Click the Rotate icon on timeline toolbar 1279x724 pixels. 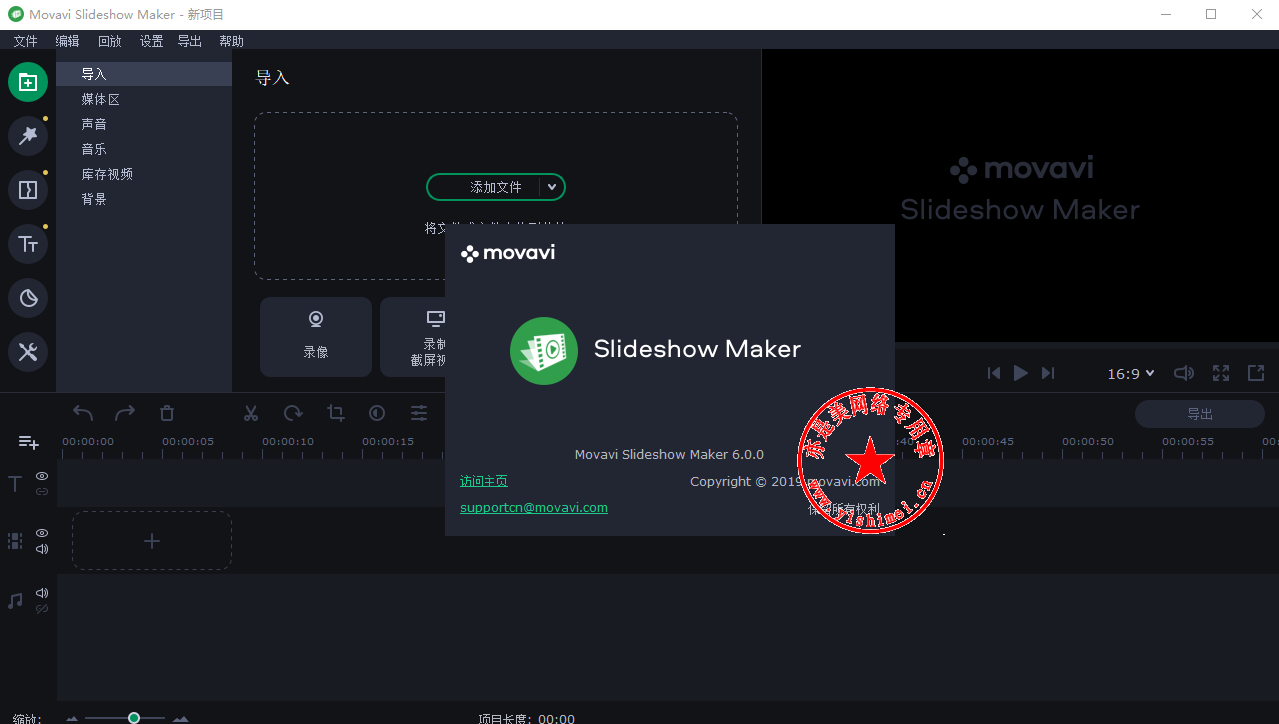click(293, 413)
